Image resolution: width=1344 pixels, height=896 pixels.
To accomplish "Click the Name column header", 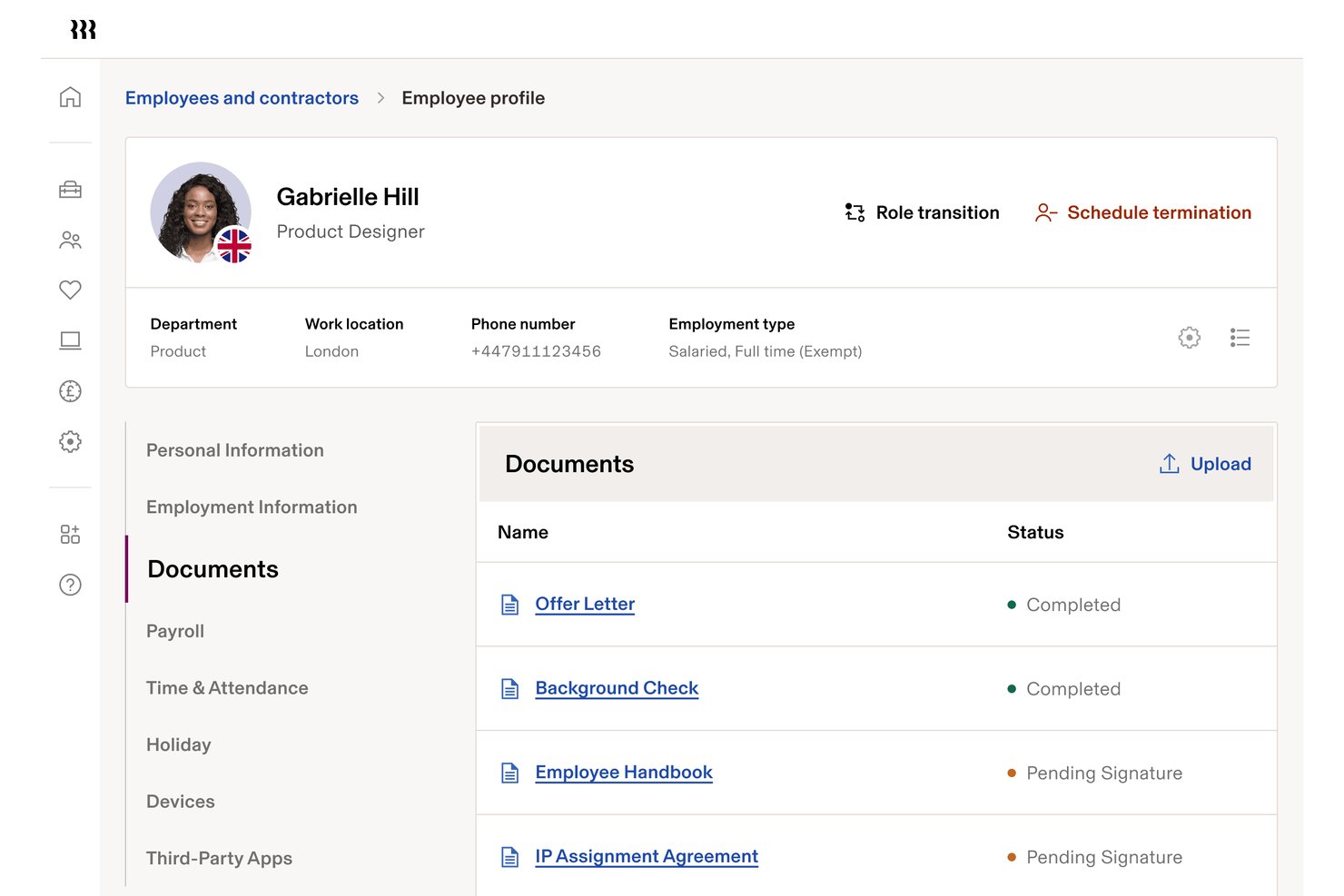I will [x=523, y=532].
